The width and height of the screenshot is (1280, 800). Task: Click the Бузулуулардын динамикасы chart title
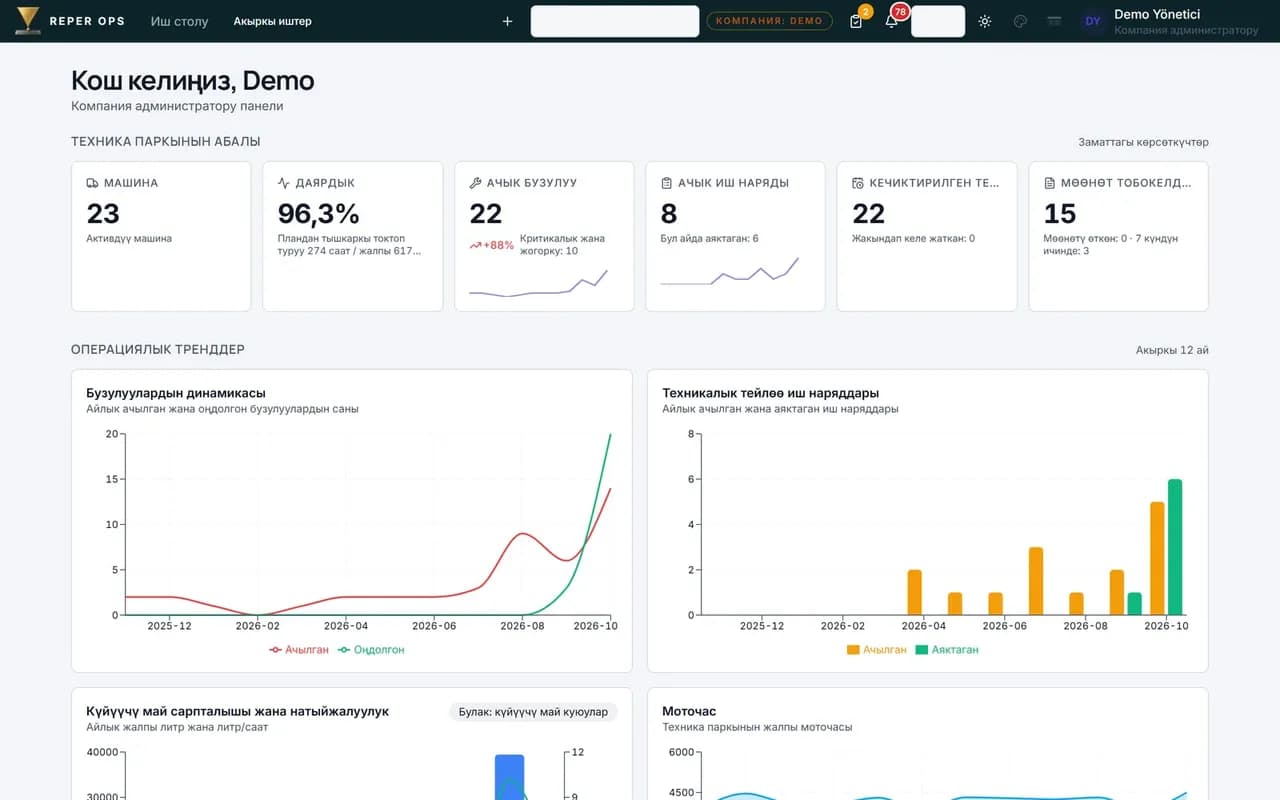(176, 393)
